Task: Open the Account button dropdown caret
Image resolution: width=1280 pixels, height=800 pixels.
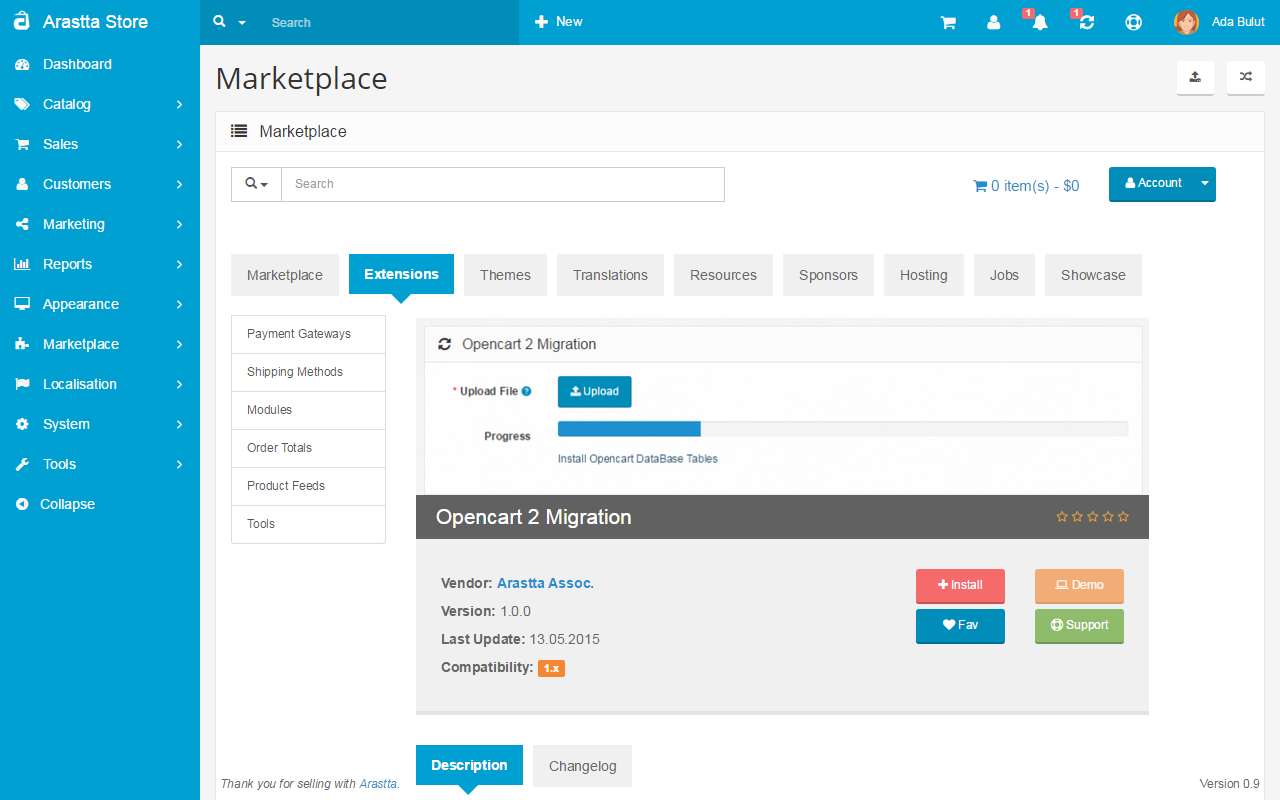Action: (1205, 183)
